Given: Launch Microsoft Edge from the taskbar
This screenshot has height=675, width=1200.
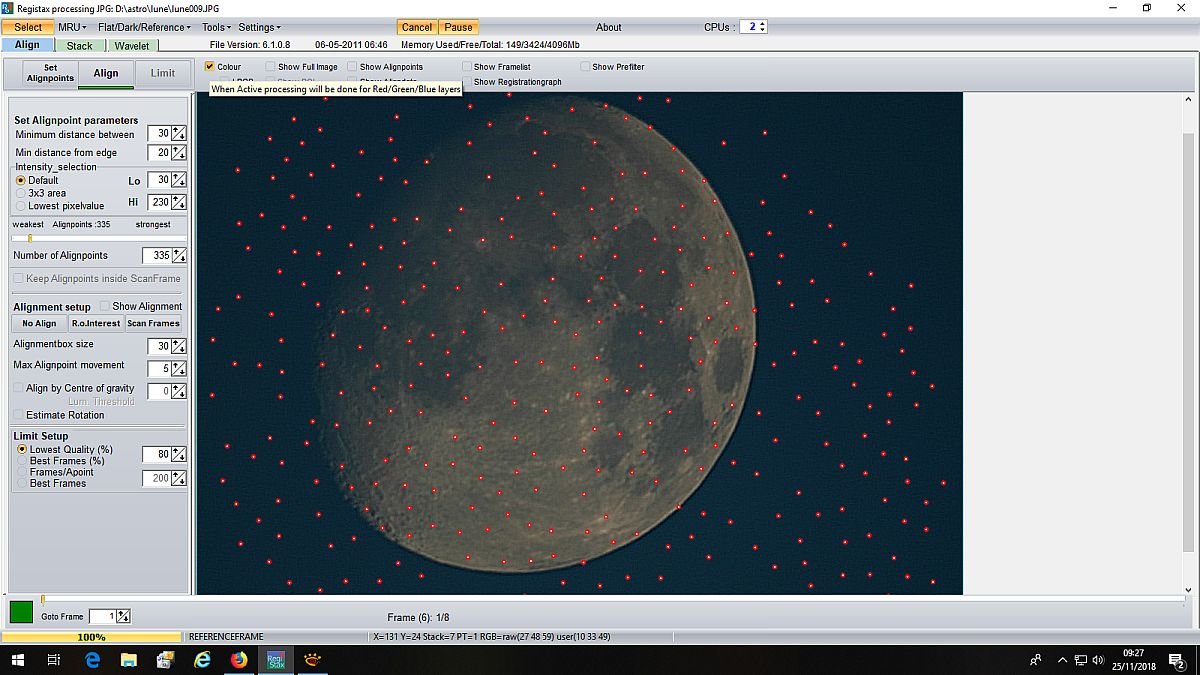Looking at the screenshot, I should (x=92, y=660).
